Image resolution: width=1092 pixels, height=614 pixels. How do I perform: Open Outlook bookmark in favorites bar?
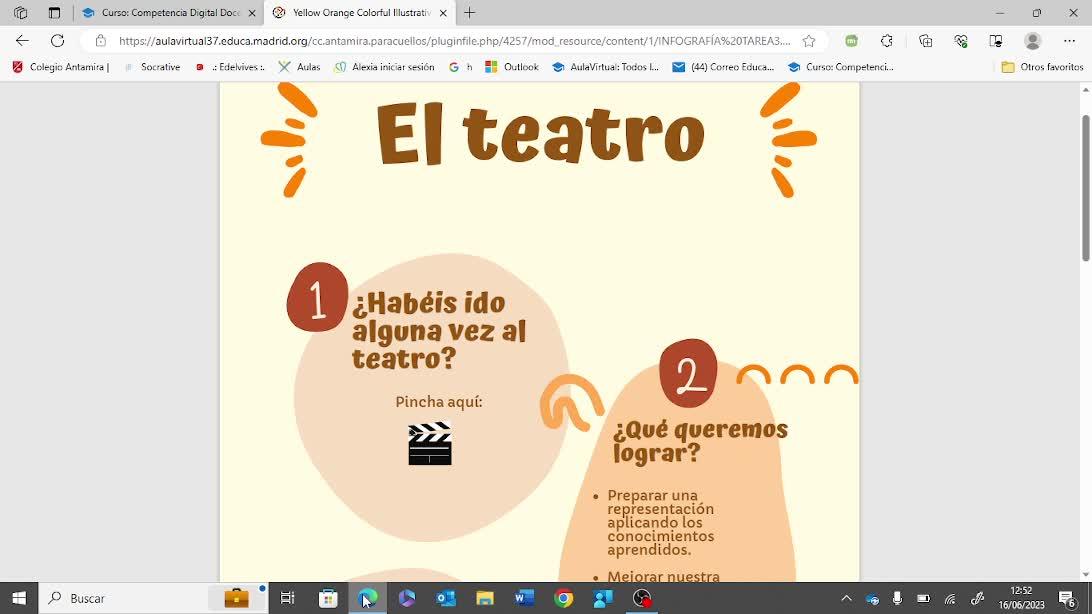tap(512, 67)
